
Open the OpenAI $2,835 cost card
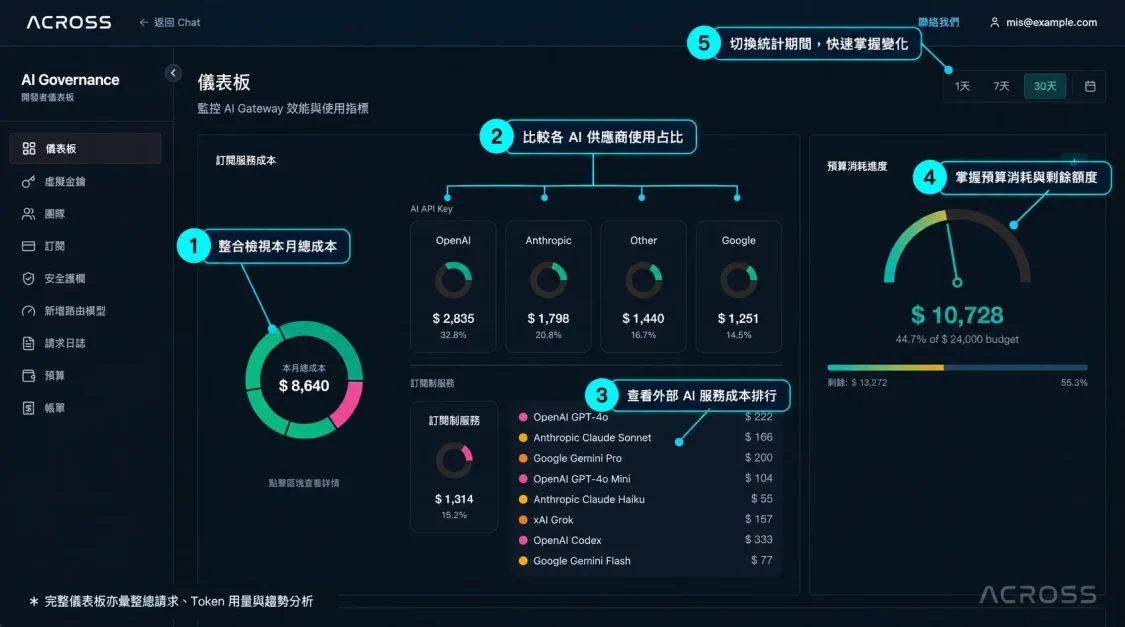(x=453, y=286)
